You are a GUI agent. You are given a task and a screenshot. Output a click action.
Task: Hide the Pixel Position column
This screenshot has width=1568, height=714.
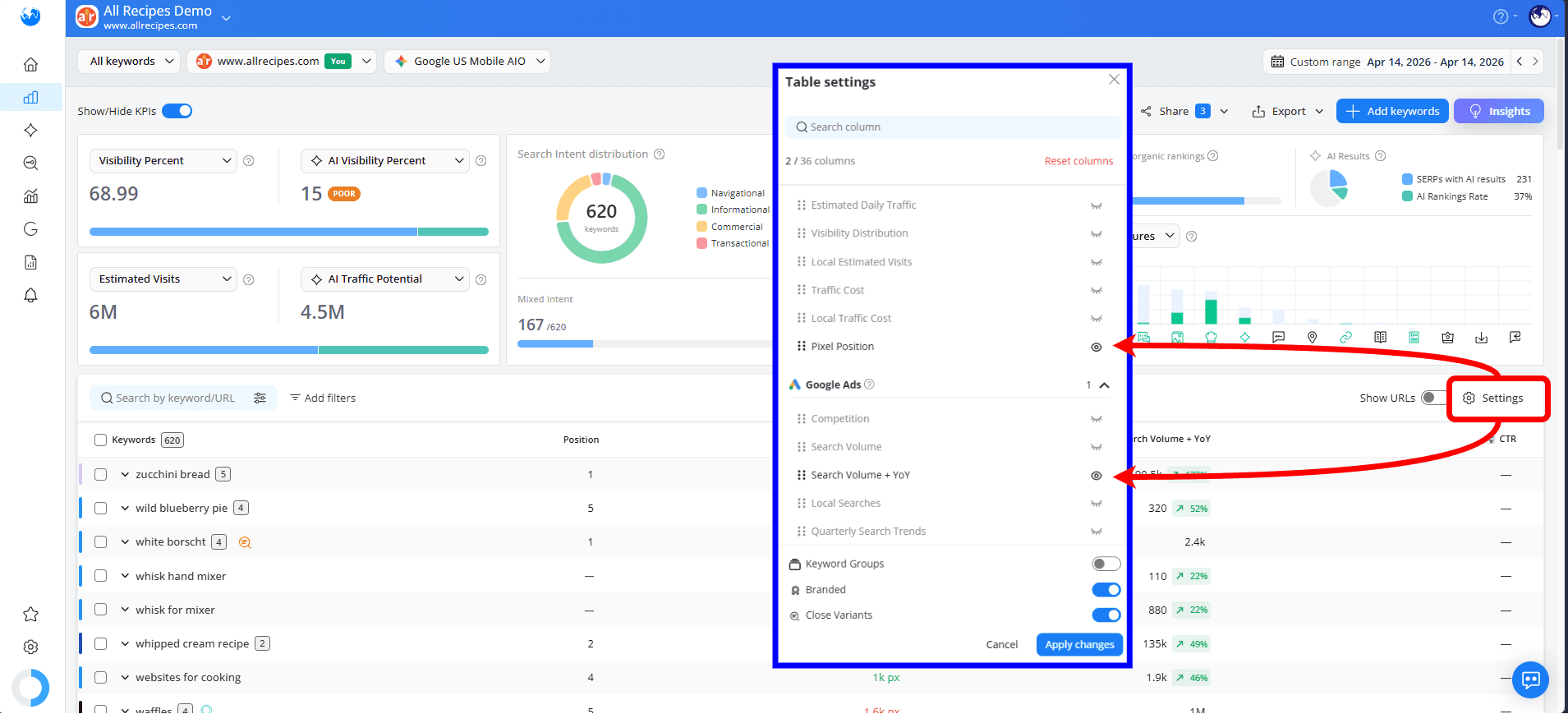pos(1096,348)
